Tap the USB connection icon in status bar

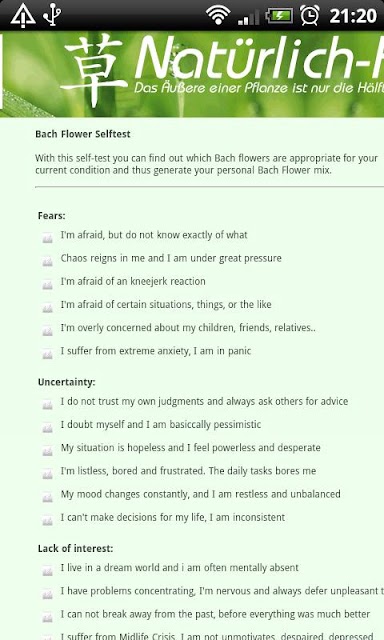(x=52, y=15)
